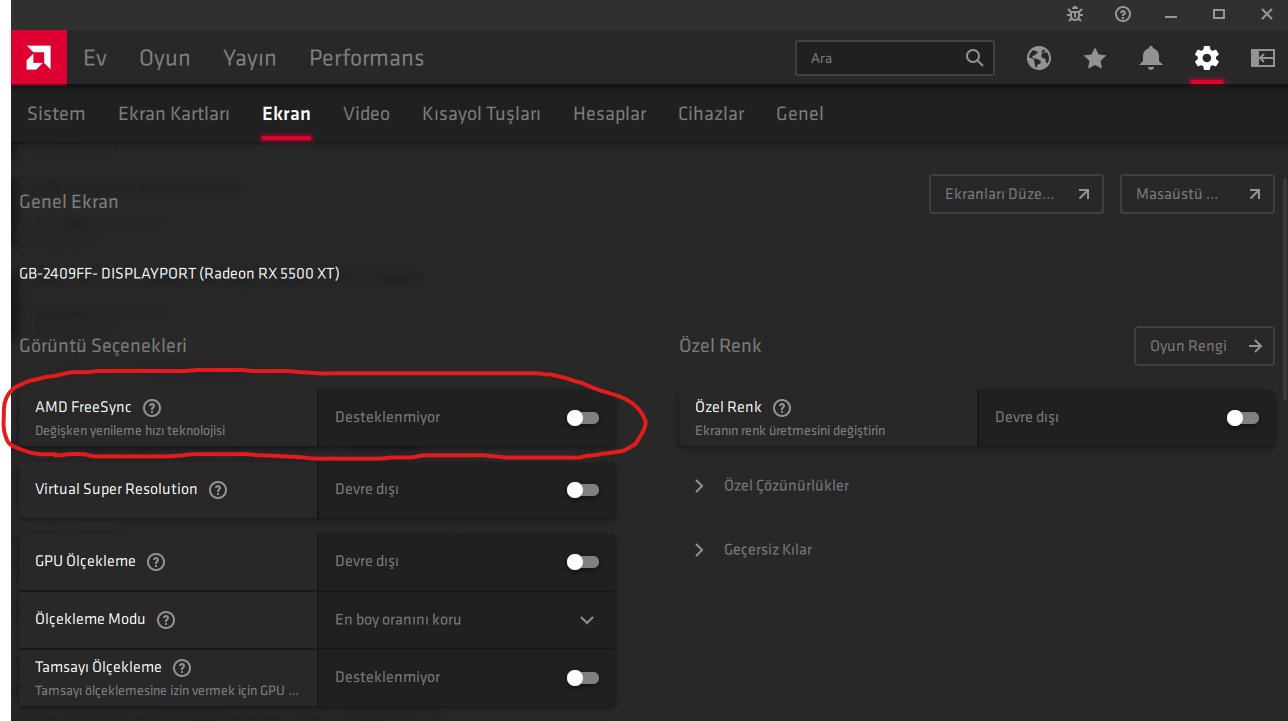The width and height of the screenshot is (1288, 721).
Task: Enable the Özel Renk switch
Action: point(1242,418)
